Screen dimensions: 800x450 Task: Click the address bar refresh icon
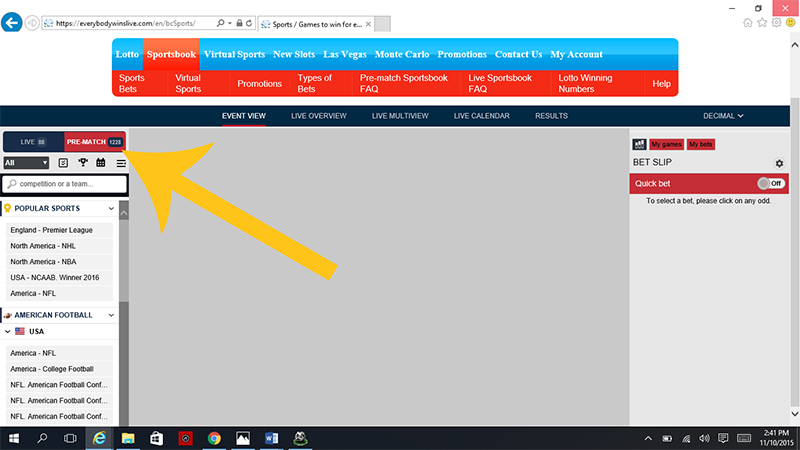click(x=249, y=23)
